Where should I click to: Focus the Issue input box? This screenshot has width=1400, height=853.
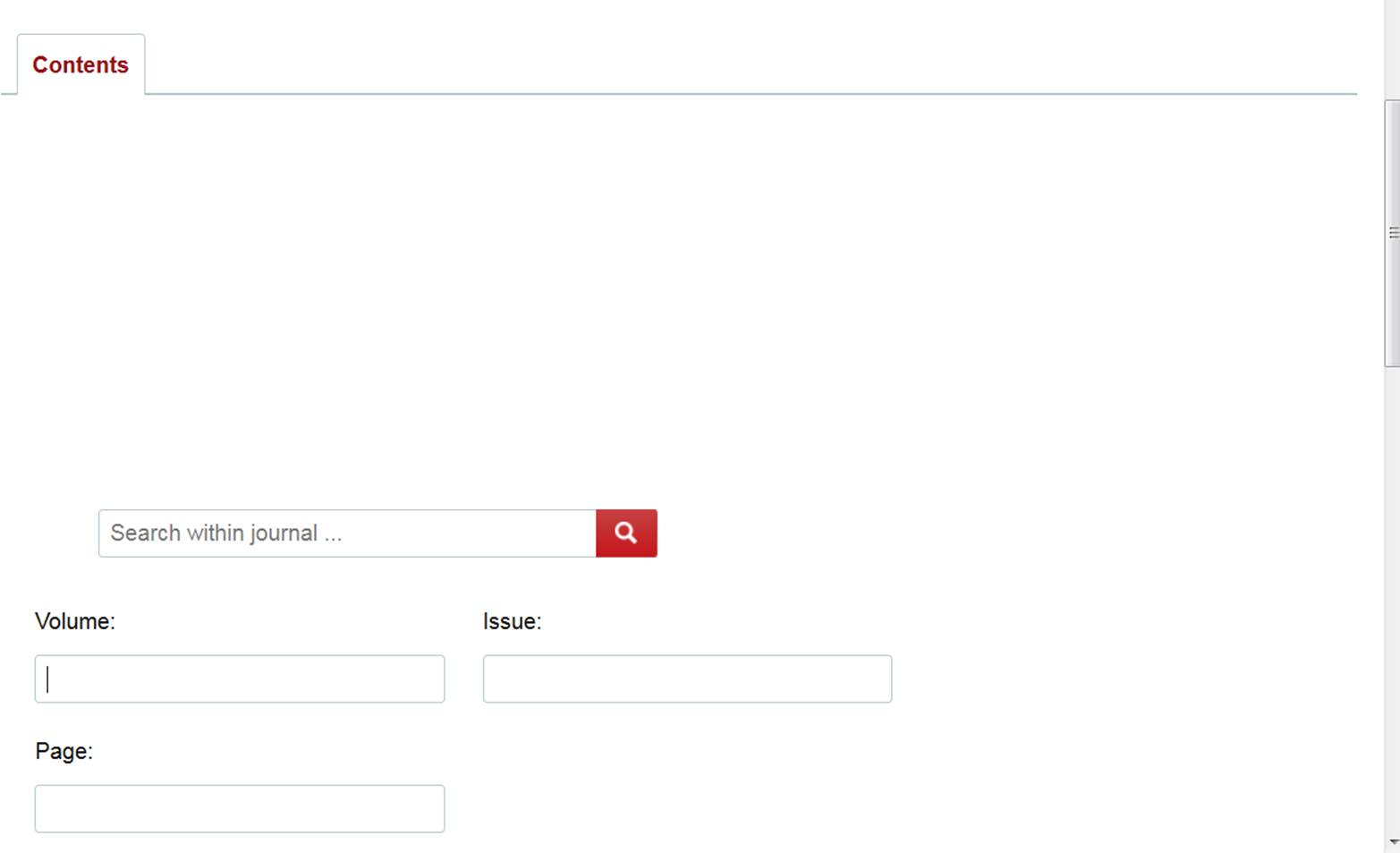click(x=687, y=678)
